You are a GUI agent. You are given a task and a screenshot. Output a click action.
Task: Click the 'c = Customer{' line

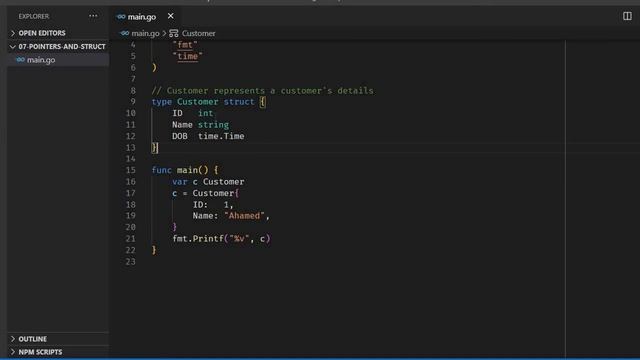205,193
